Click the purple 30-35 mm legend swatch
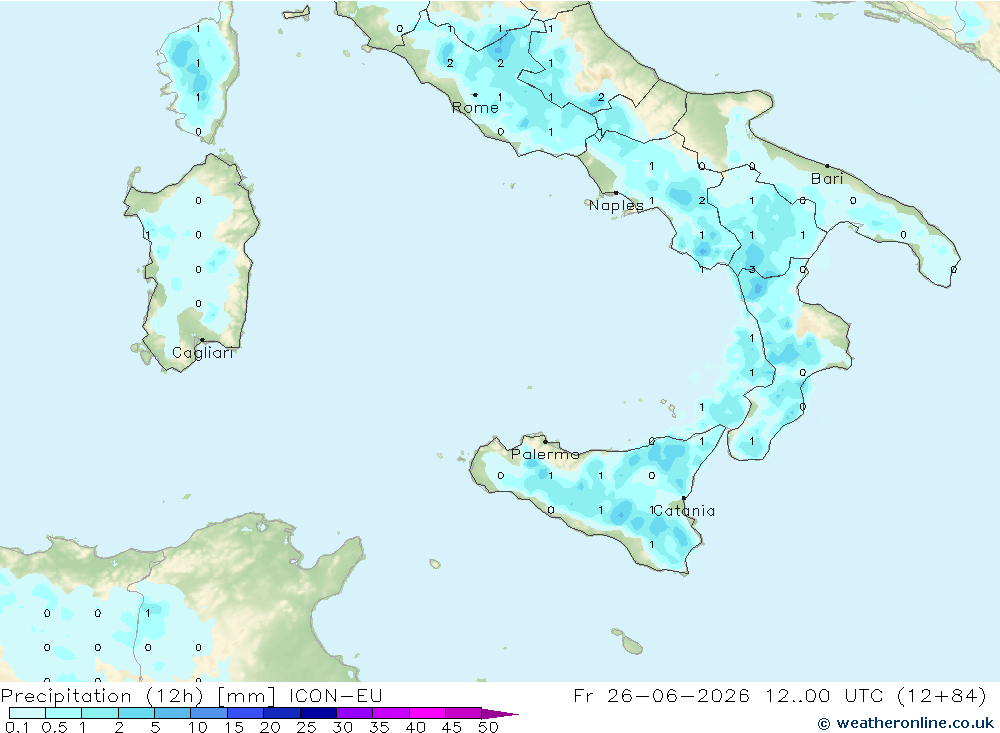Viewport: 1000px width, 733px height. click(355, 713)
